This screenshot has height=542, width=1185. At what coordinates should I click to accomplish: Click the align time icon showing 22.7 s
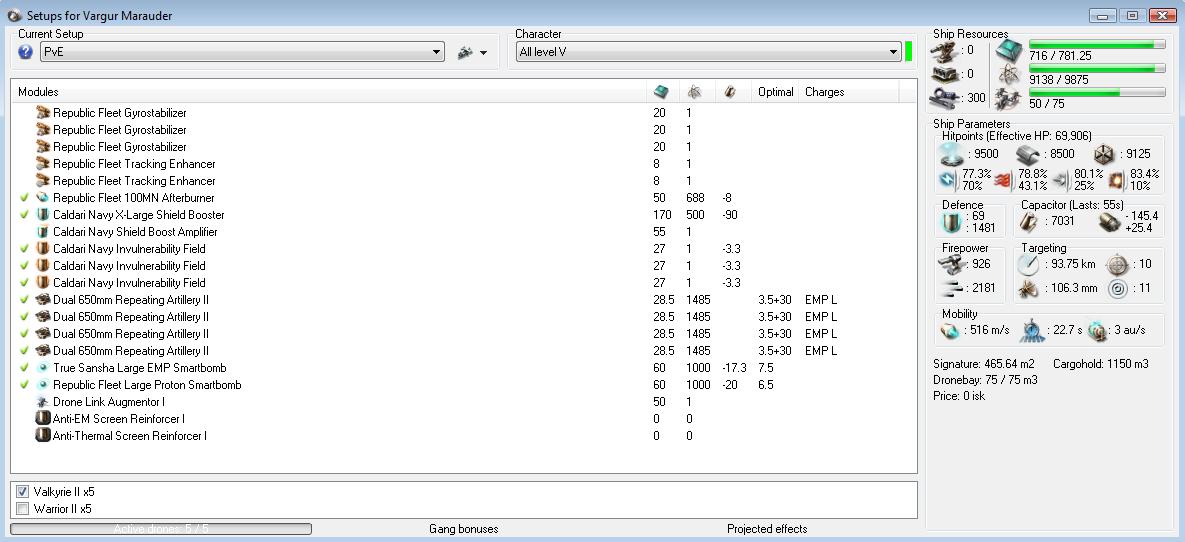click(1031, 330)
